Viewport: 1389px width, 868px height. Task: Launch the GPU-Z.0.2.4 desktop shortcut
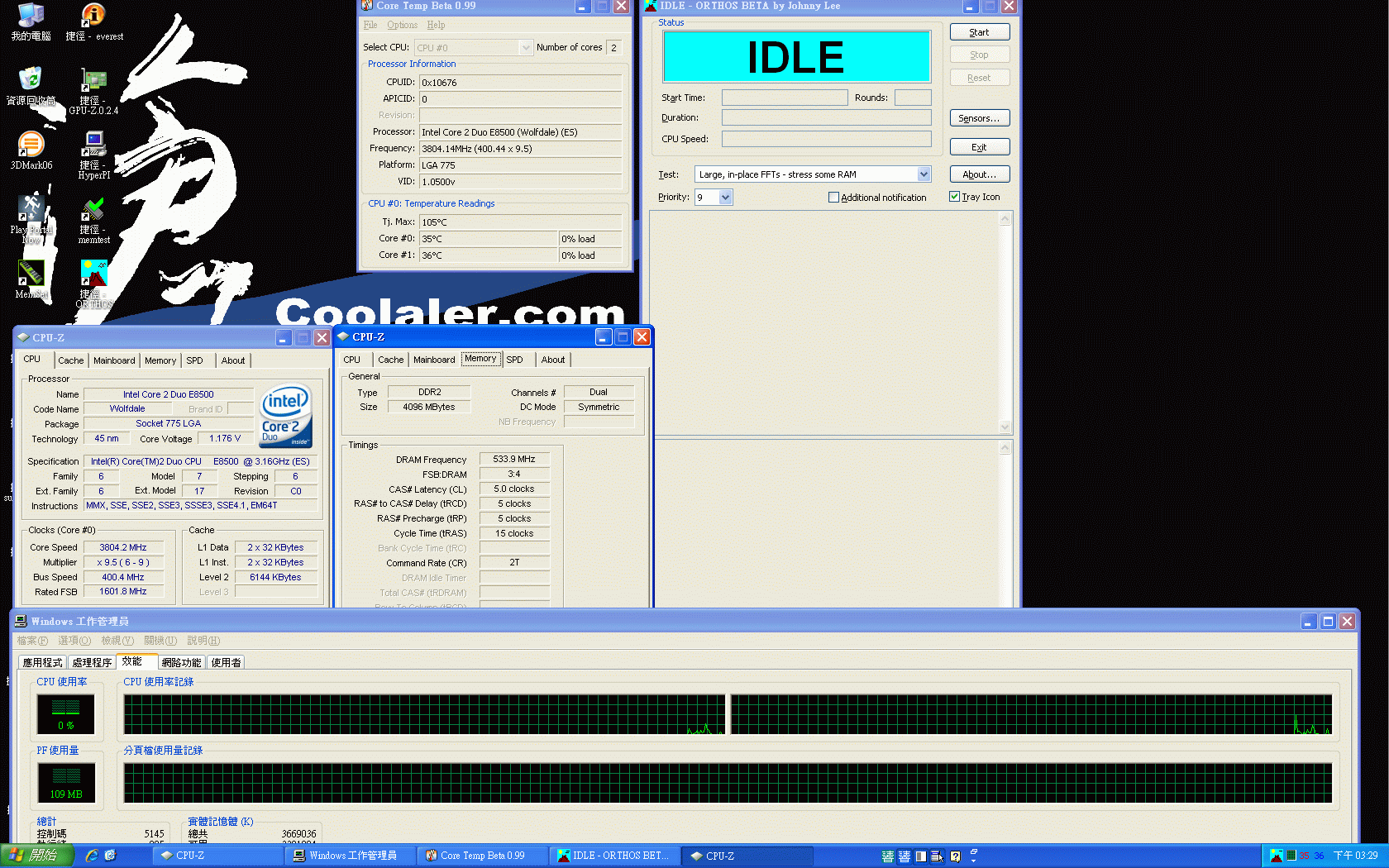(93, 92)
